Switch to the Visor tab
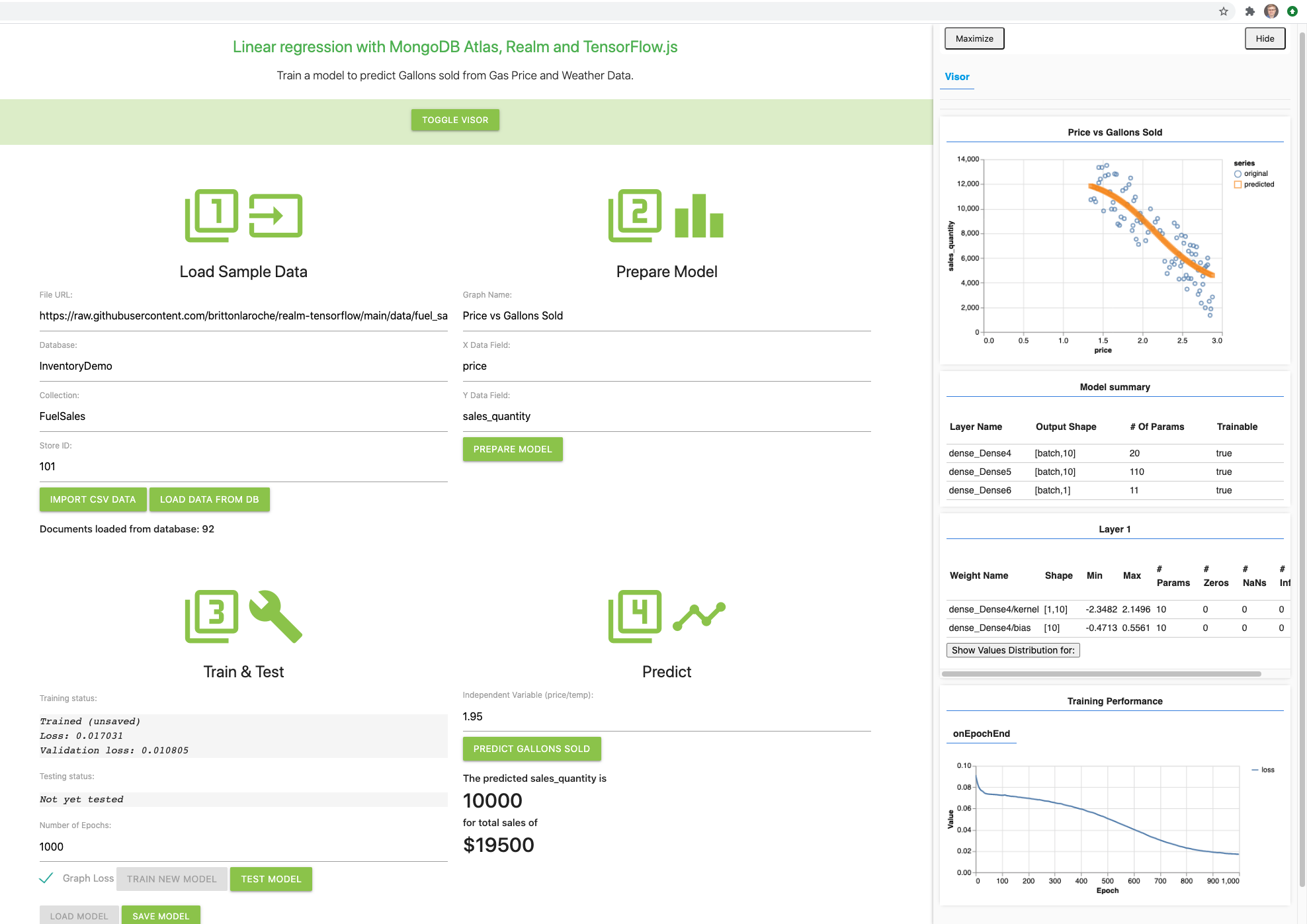The width and height of the screenshot is (1307, 924). [957, 77]
